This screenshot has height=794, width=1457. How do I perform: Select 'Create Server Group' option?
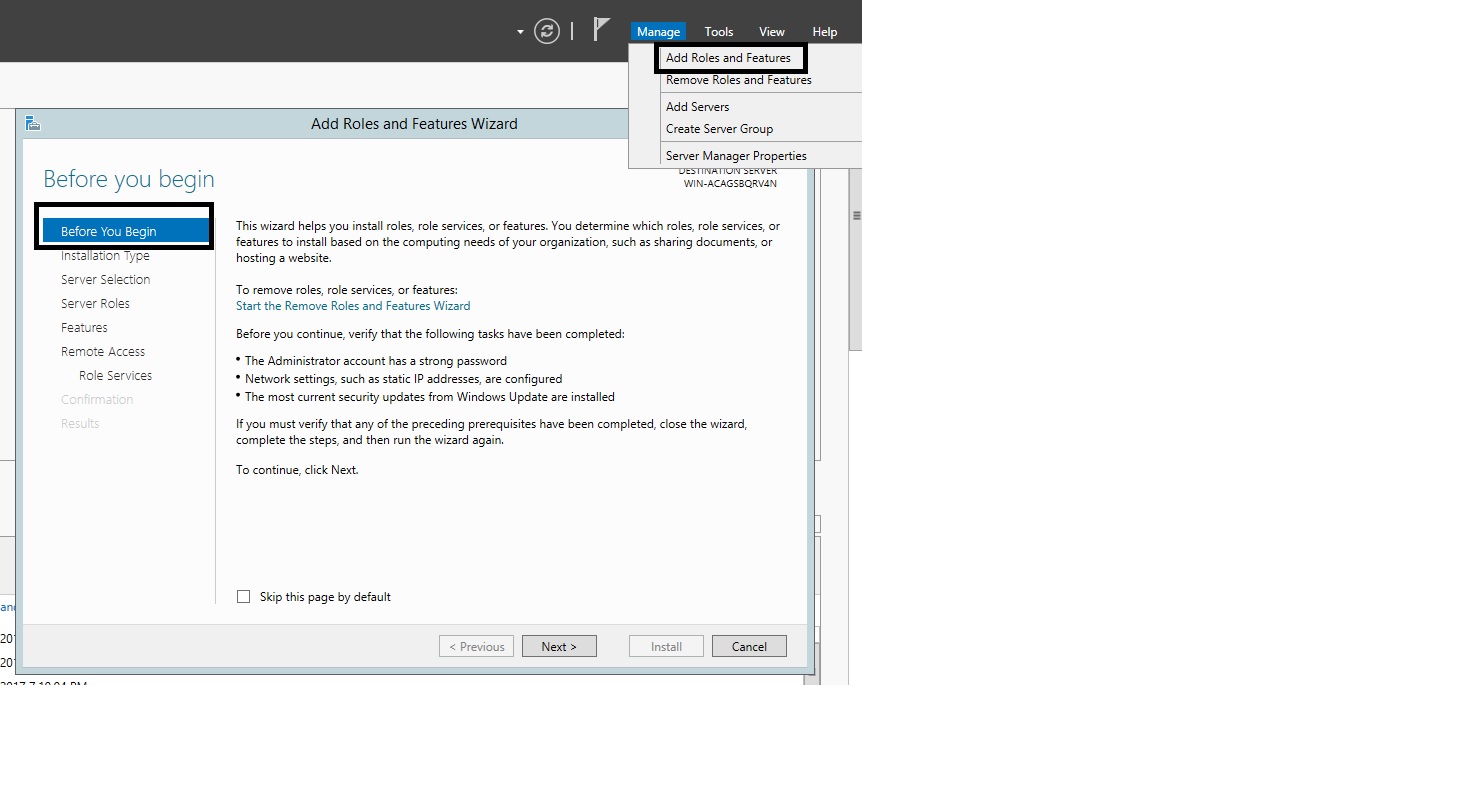pos(719,129)
